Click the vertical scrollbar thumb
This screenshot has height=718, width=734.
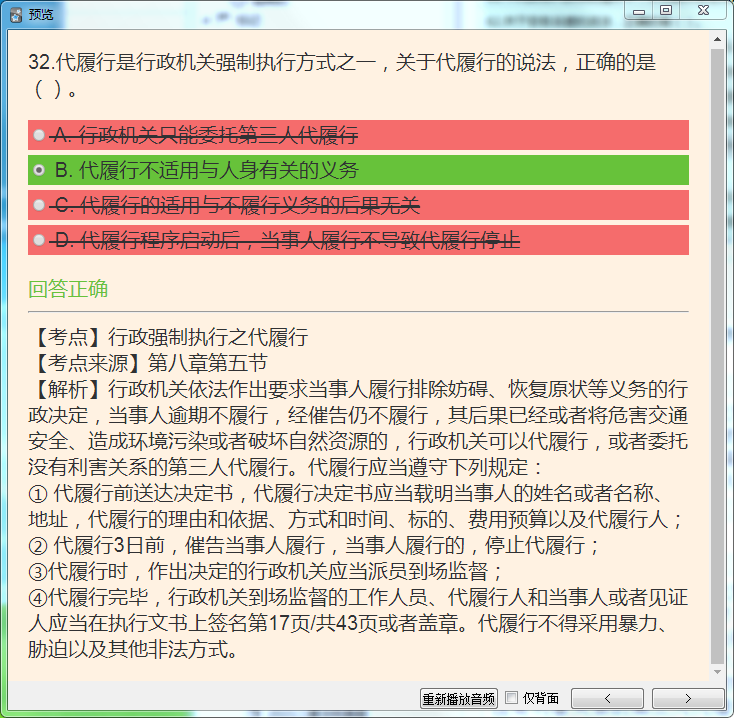(x=717, y=356)
